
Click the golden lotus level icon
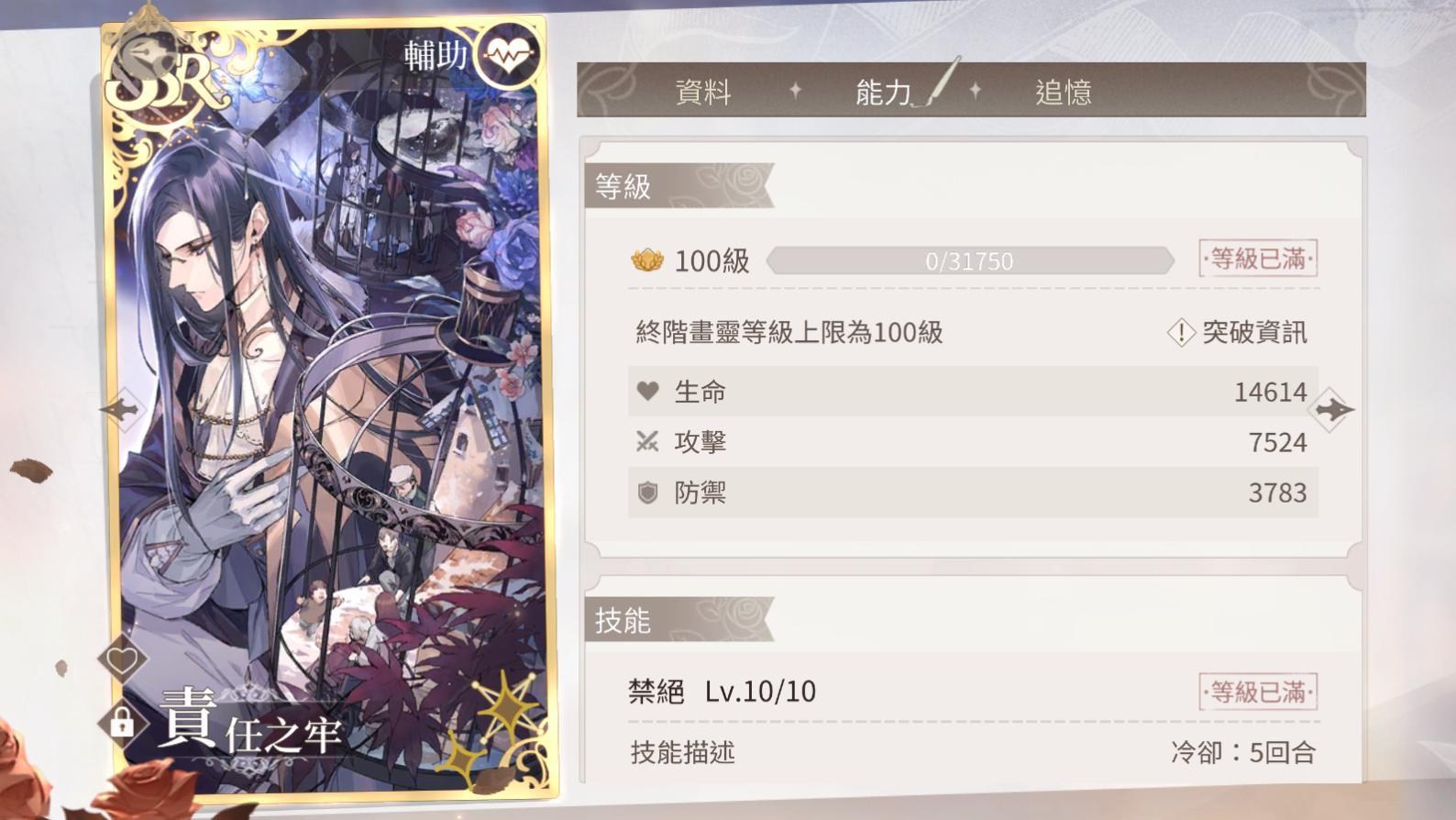pos(647,260)
